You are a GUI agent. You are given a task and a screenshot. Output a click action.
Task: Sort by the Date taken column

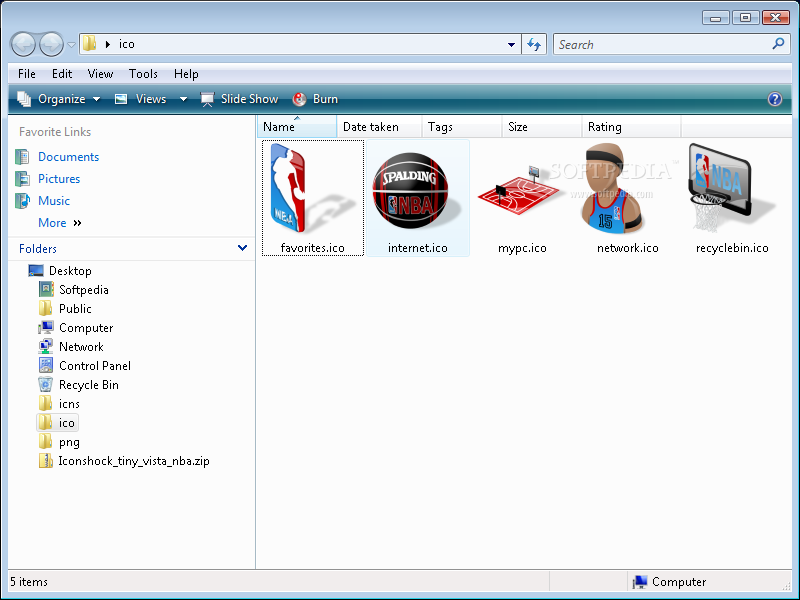point(379,127)
